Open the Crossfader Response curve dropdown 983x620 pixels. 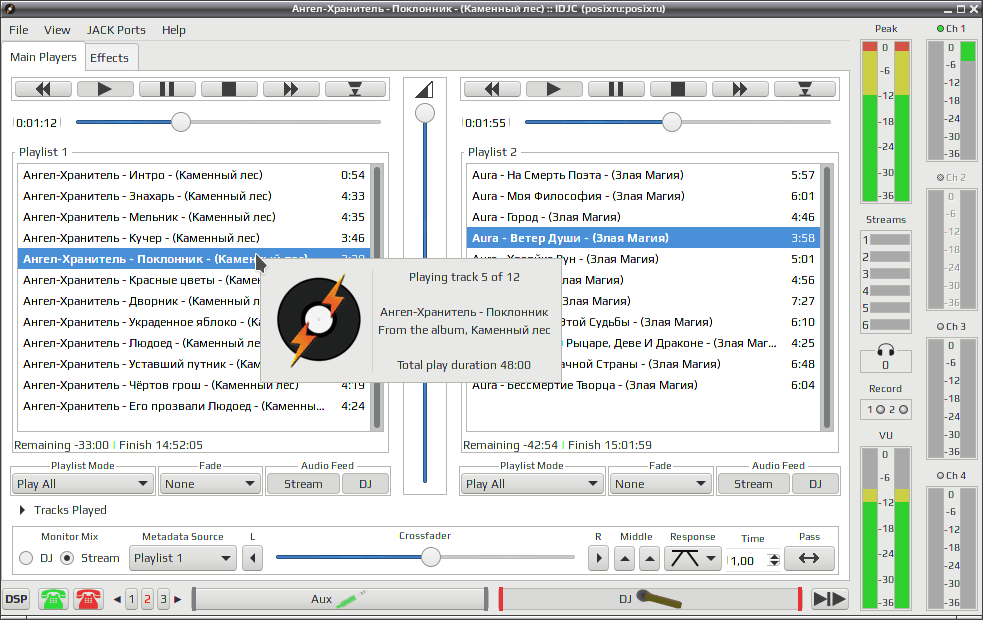(x=693, y=558)
